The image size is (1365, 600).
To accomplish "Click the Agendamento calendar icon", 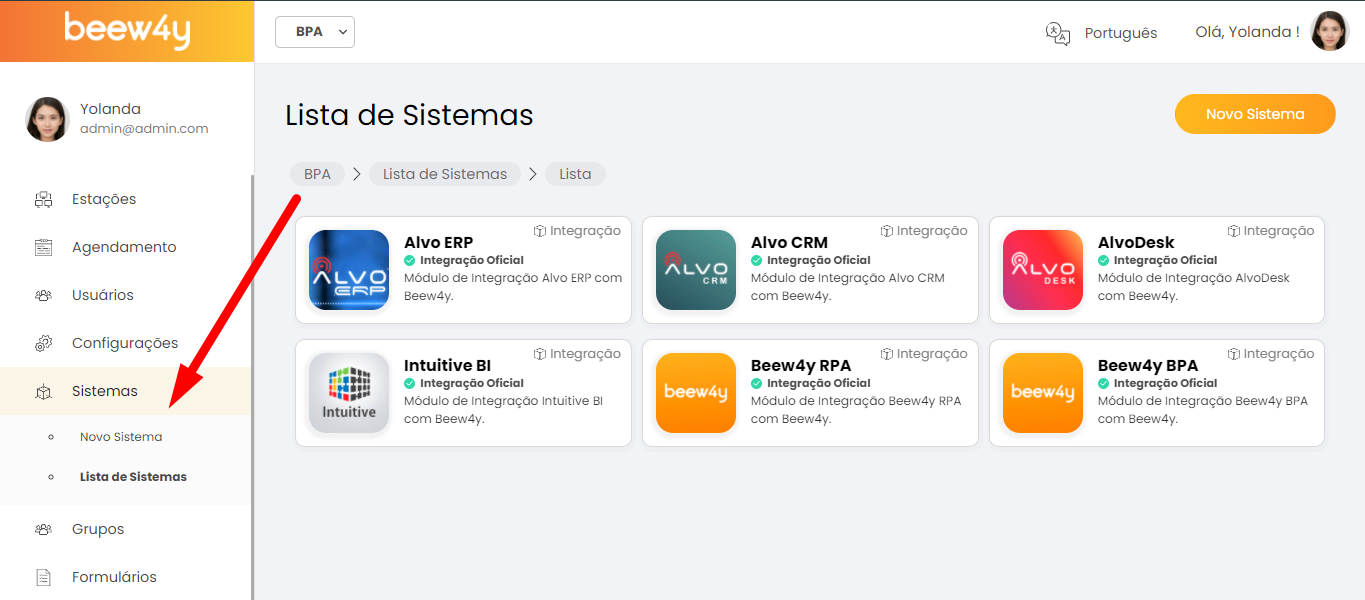I will [43, 247].
